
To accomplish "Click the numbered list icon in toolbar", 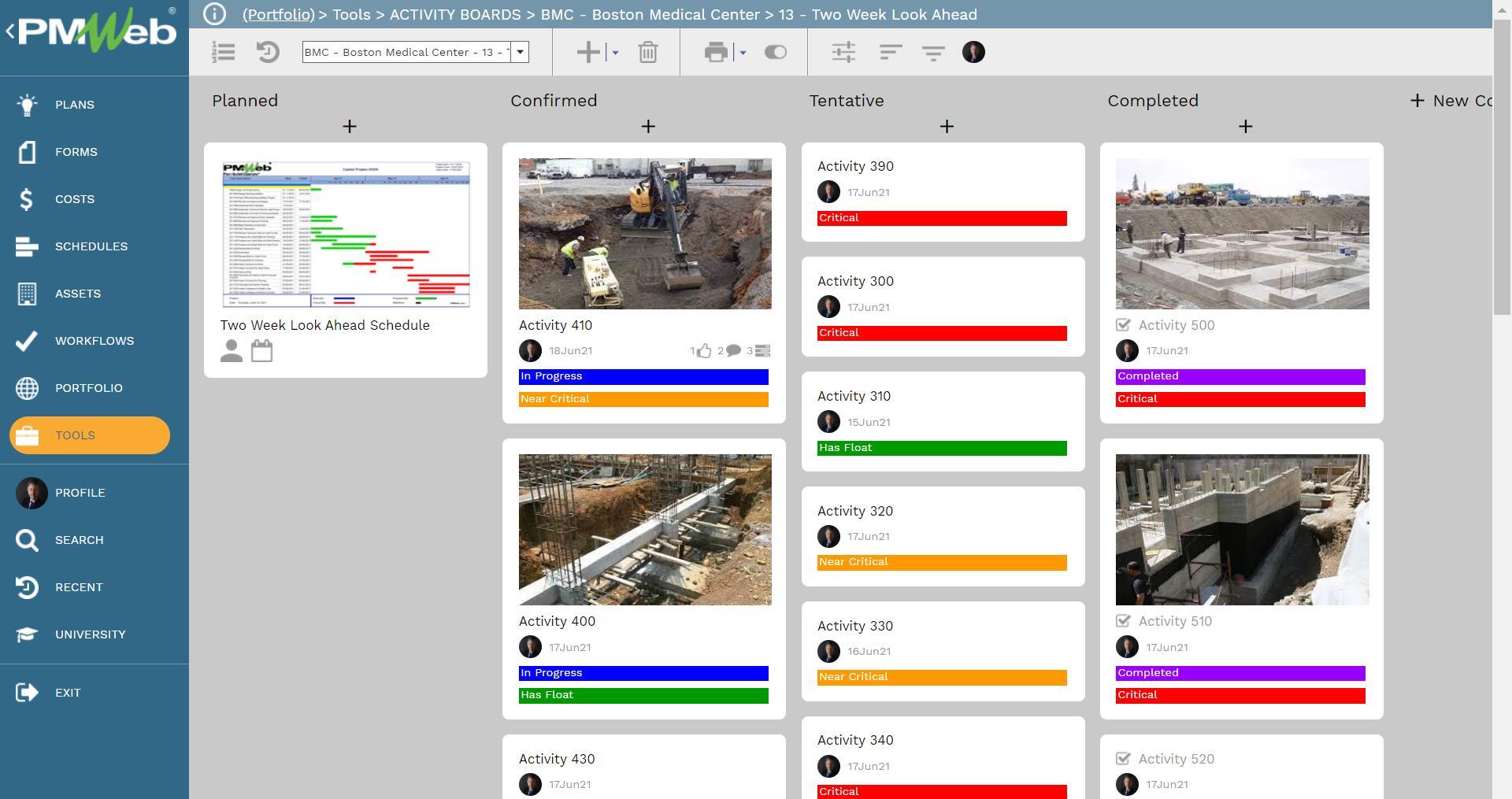I will pyautogui.click(x=224, y=53).
